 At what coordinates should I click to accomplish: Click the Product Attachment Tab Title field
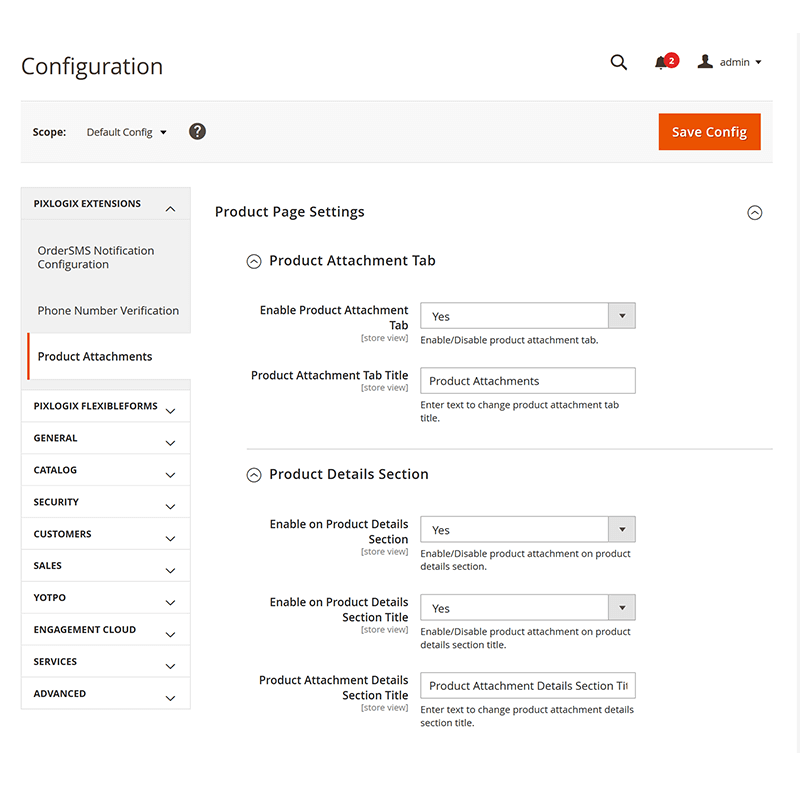coord(528,380)
